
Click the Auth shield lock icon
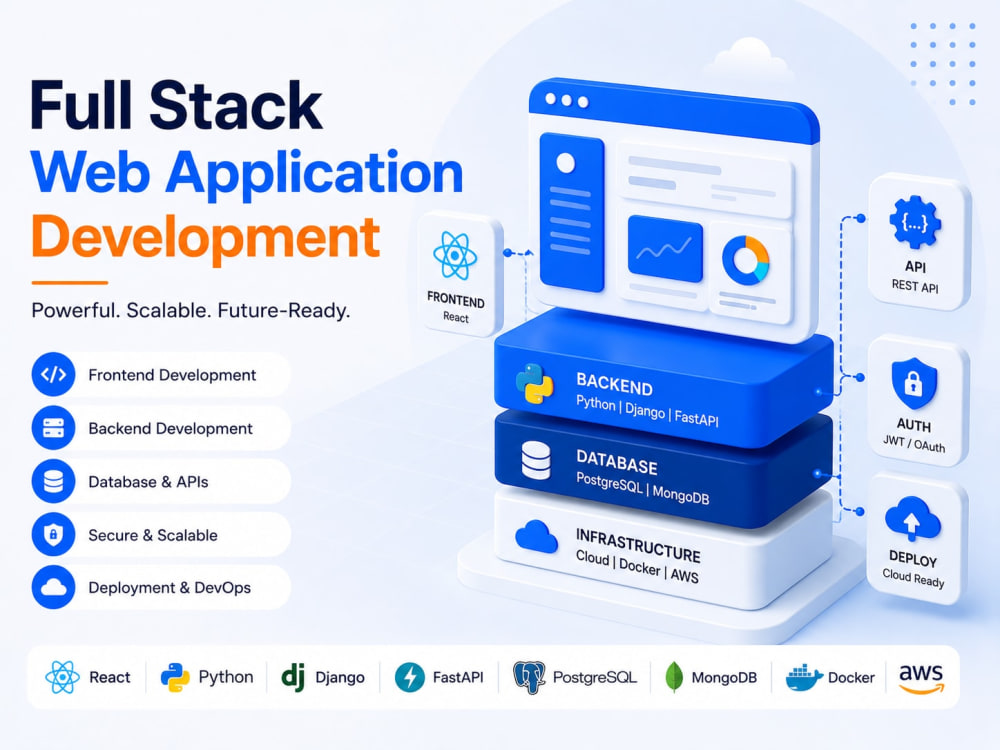coord(914,383)
